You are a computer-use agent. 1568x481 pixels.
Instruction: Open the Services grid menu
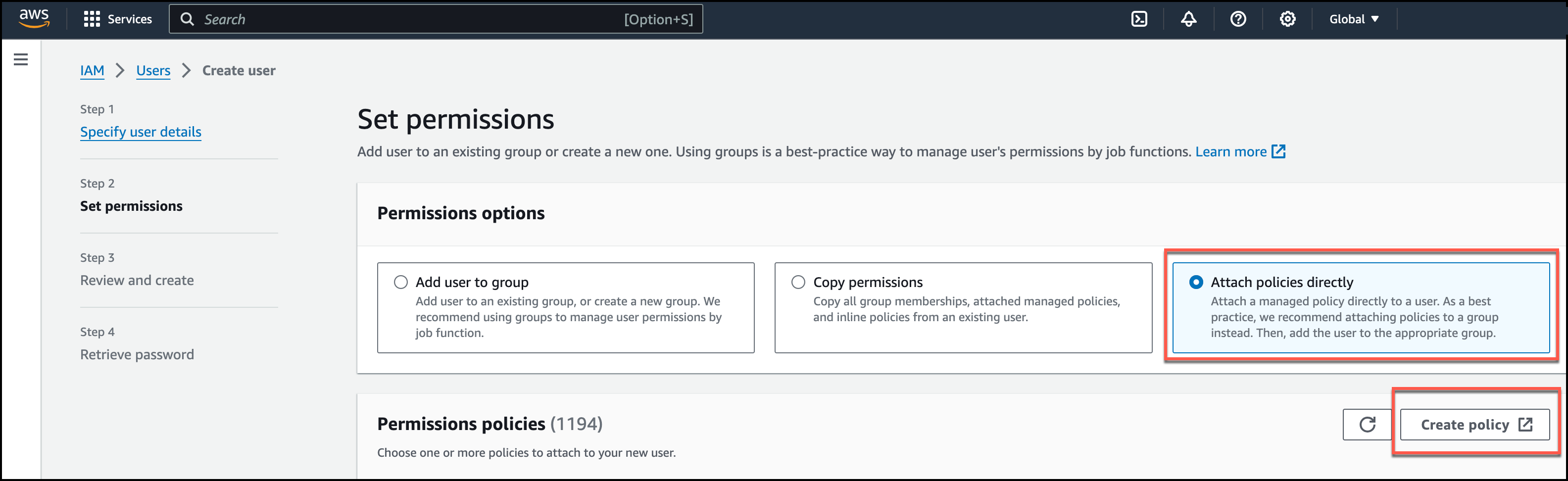92,19
